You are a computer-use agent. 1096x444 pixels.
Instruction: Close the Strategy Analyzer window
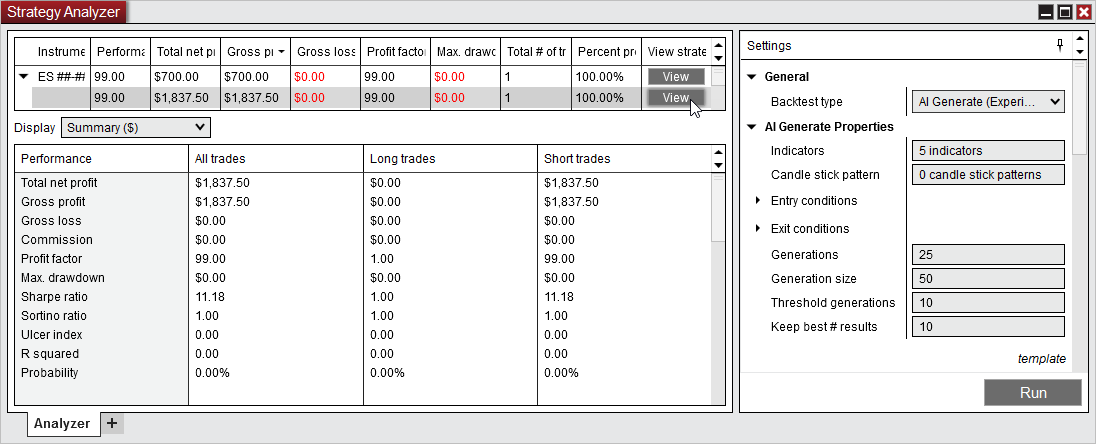pyautogui.click(x=1083, y=12)
